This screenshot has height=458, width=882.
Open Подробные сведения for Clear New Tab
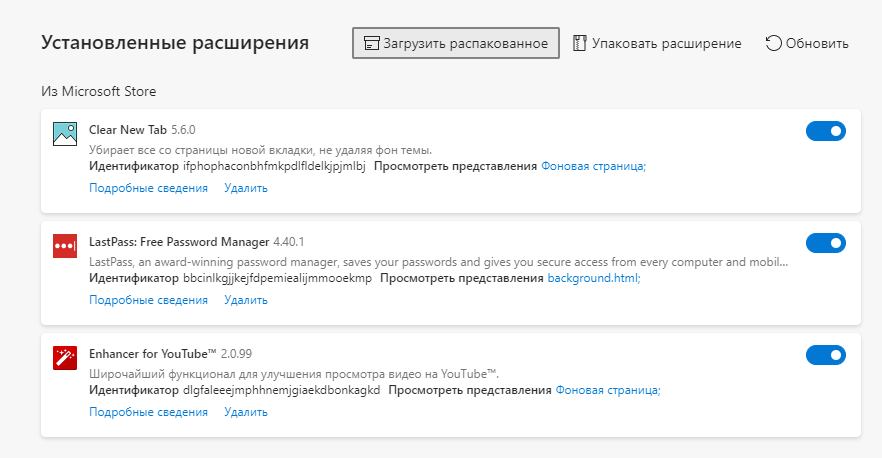(148, 188)
